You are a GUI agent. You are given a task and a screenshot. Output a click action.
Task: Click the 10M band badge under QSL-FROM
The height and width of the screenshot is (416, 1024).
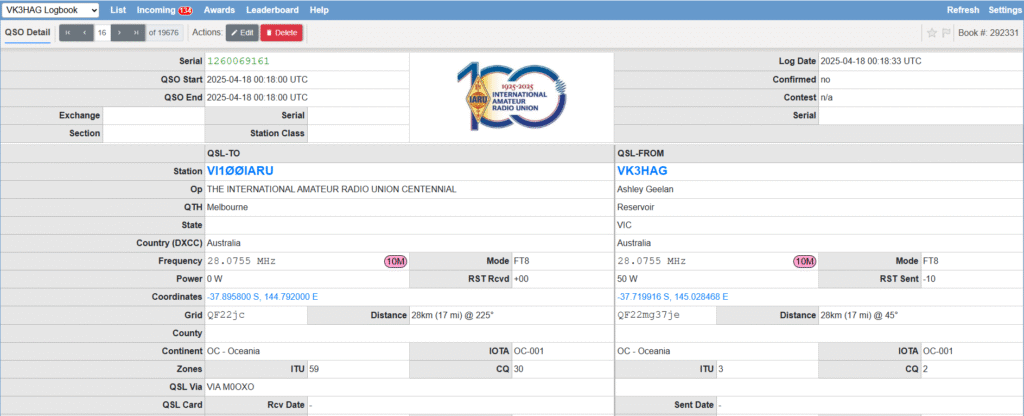(803, 261)
